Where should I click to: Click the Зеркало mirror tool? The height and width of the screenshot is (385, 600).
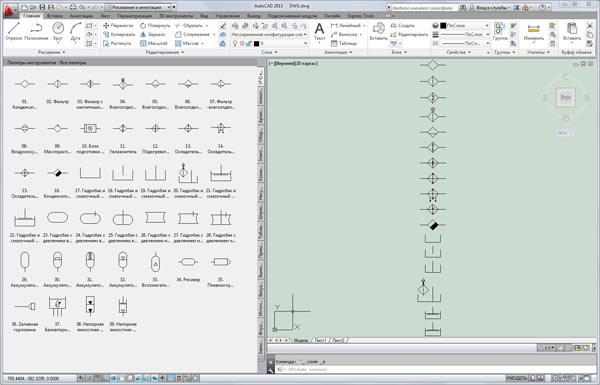153,34
